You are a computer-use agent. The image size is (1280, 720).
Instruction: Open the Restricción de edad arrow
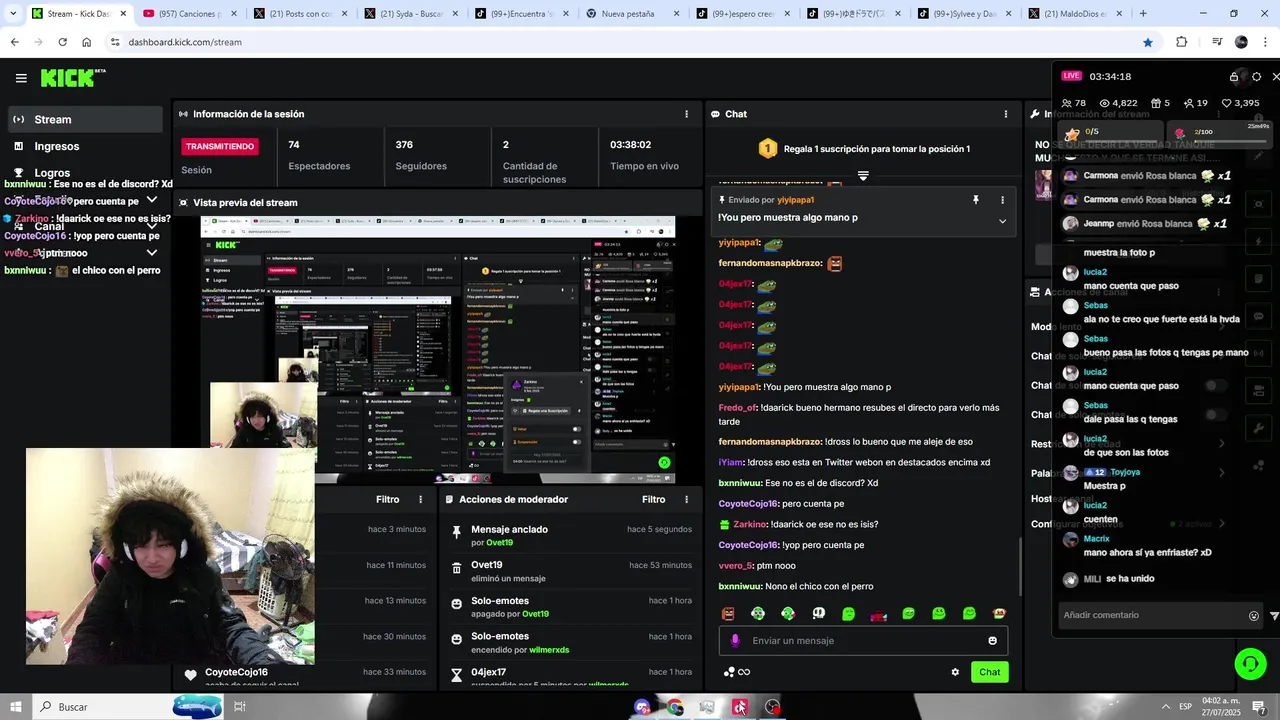[x=1221, y=444]
